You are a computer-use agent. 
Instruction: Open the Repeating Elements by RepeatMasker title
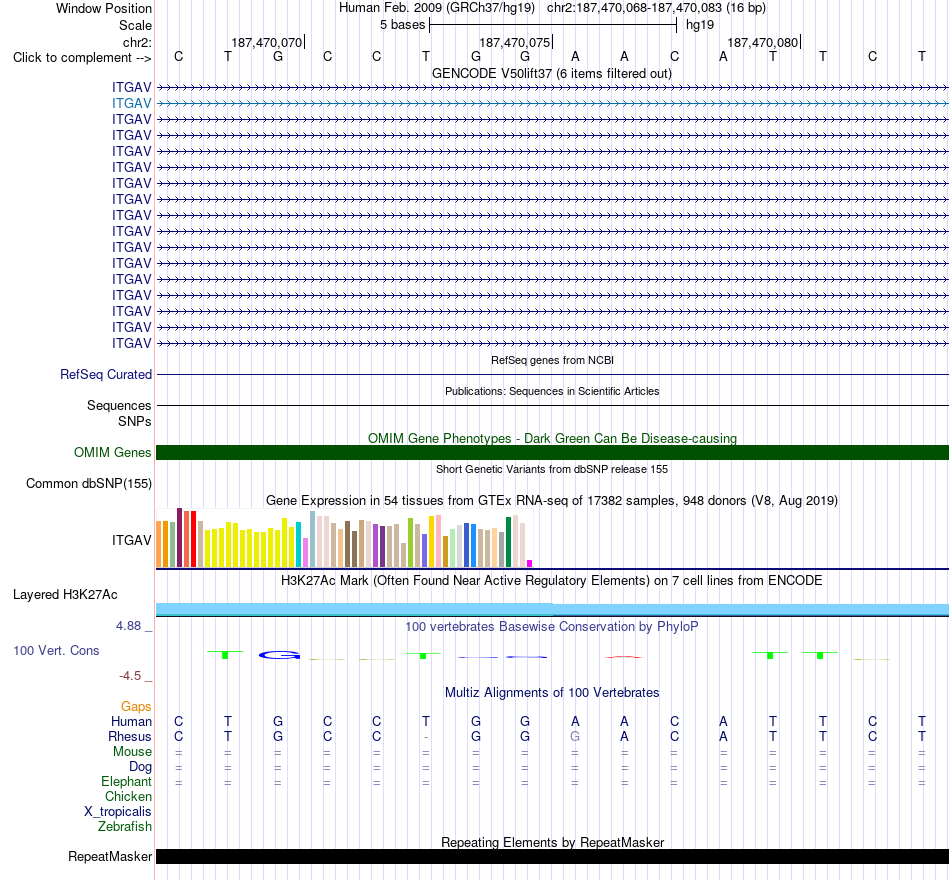[552, 842]
